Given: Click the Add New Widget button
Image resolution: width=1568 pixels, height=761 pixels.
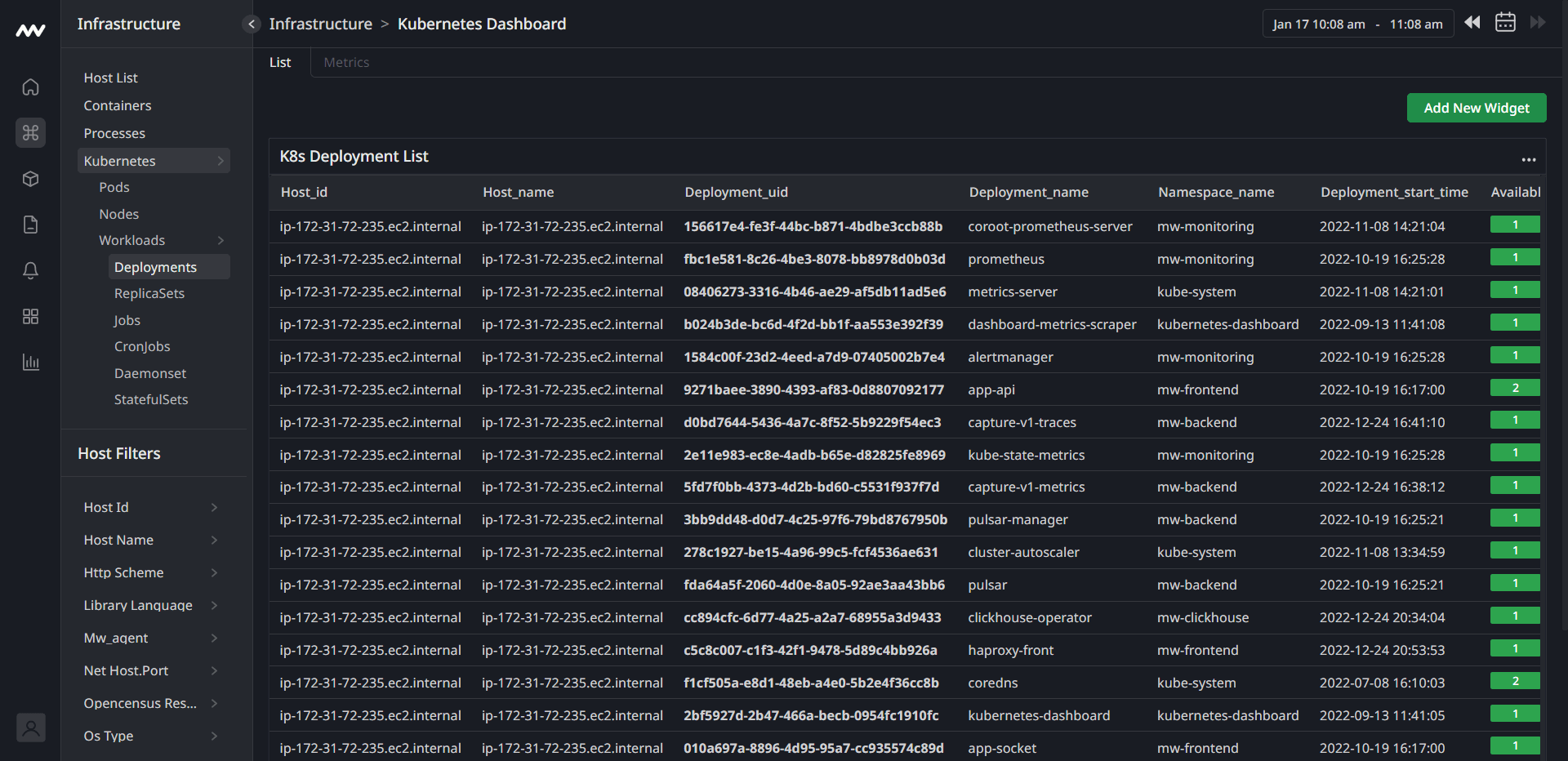Looking at the screenshot, I should (x=1476, y=107).
